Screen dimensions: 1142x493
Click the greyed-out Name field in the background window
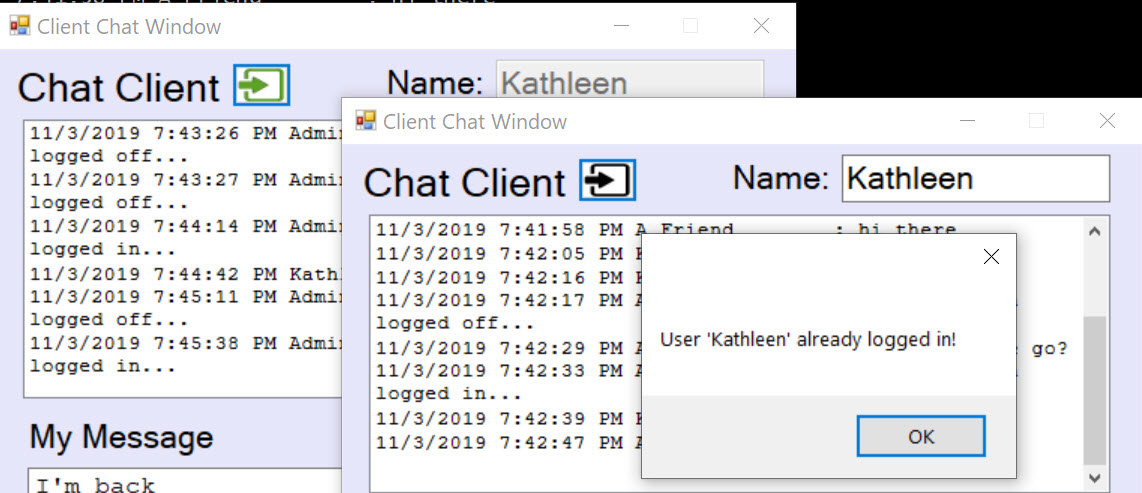point(629,79)
